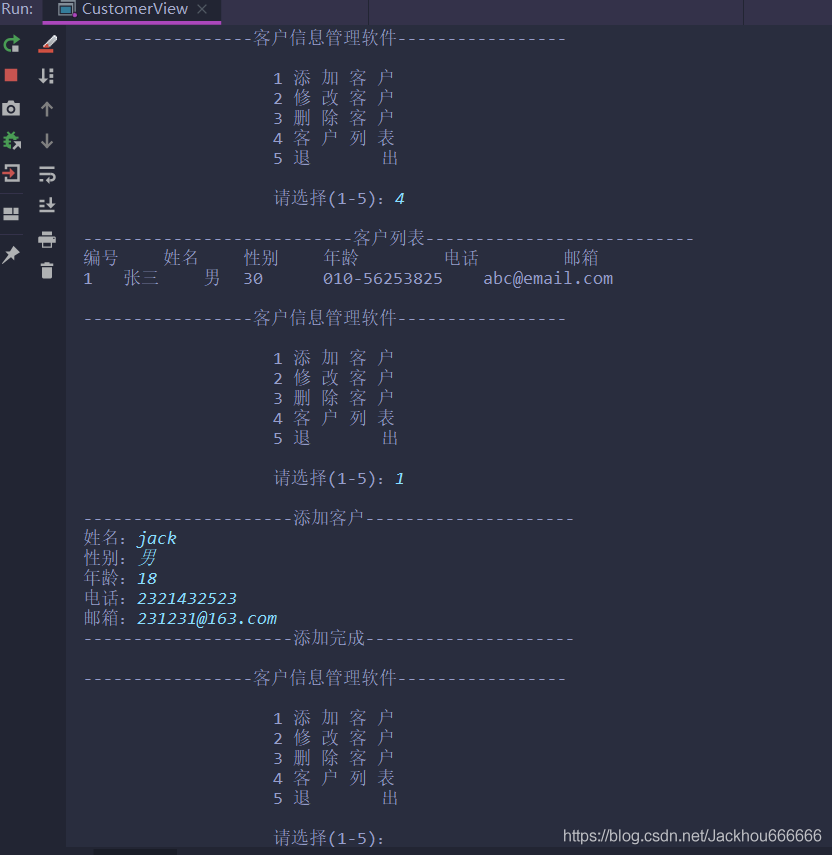Screen dimensions: 832x855
Task: Toggle soft-wrap in console output
Action: tap(47, 174)
